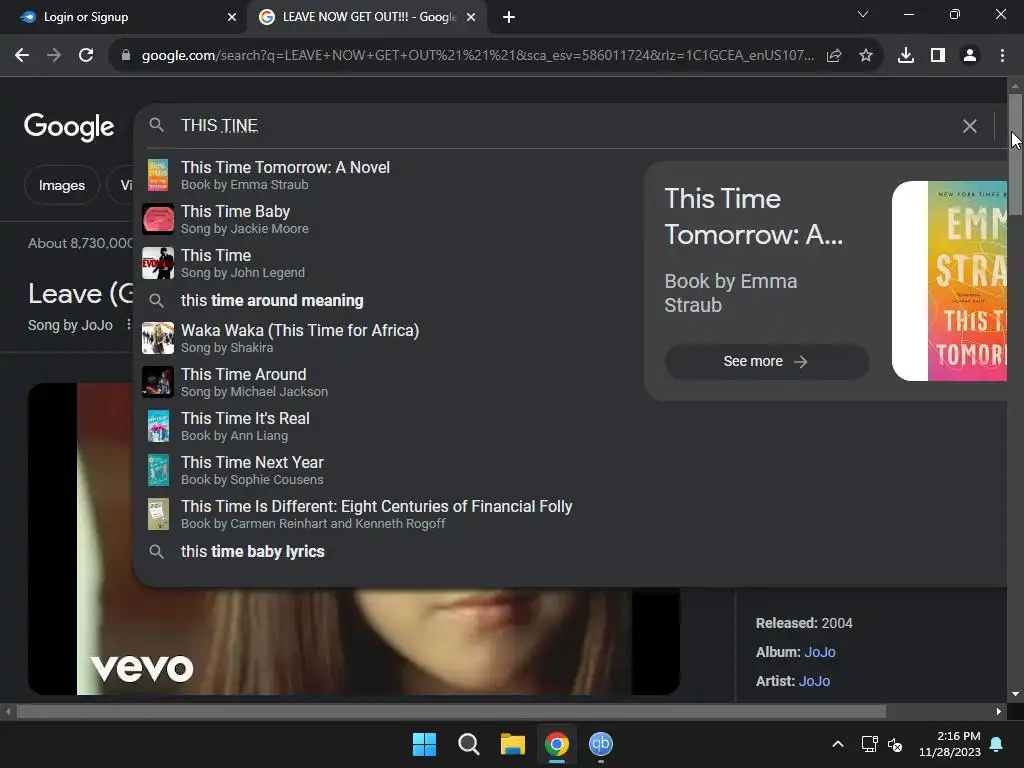Image resolution: width=1024 pixels, height=768 pixels.
Task: Bookmark this tab with the star icon
Action: [866, 56]
